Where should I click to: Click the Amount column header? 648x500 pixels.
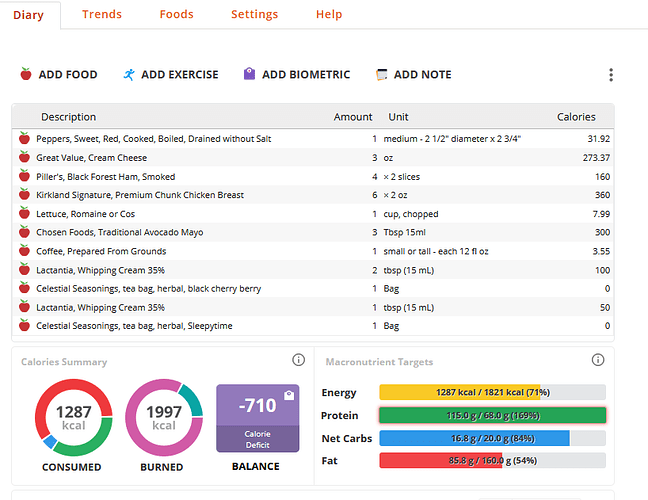353,117
